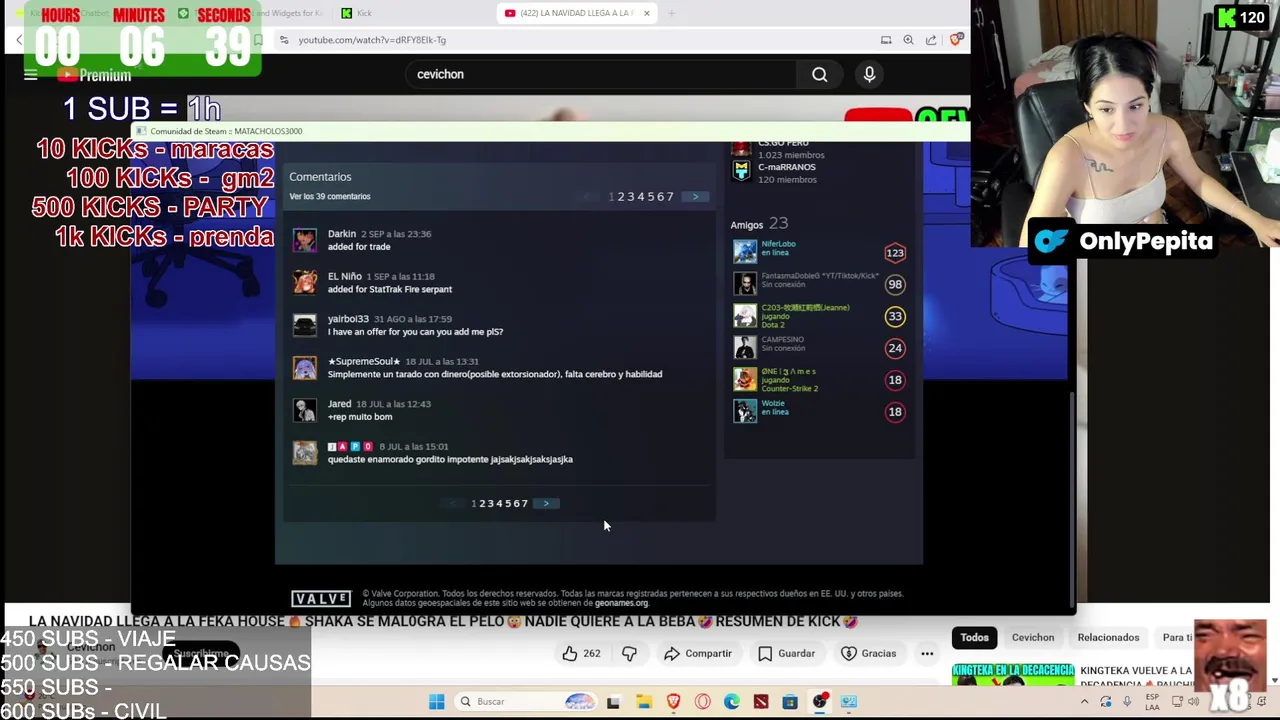Open File Explorer from taskbar
Screen dimensions: 1280x720
(643, 701)
